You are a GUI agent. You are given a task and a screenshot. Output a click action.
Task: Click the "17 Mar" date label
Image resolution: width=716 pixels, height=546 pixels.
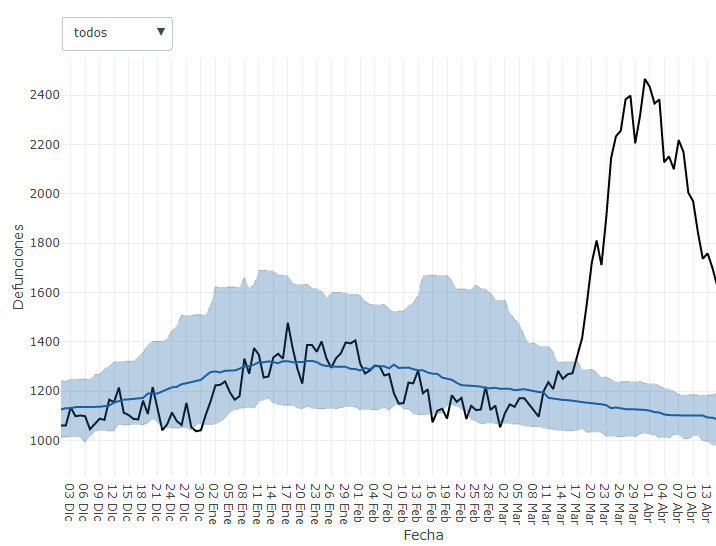coord(575,504)
